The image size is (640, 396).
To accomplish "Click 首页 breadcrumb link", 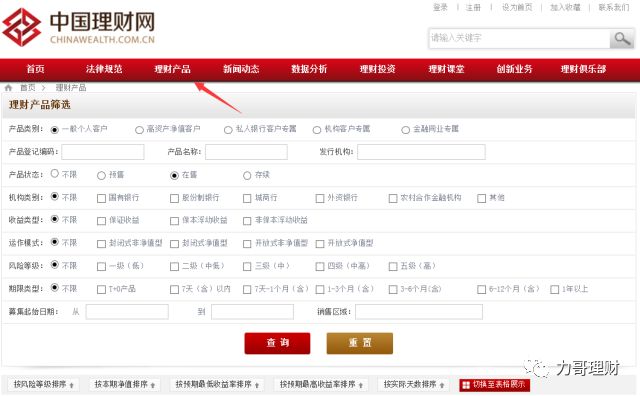I will click(x=28, y=88).
